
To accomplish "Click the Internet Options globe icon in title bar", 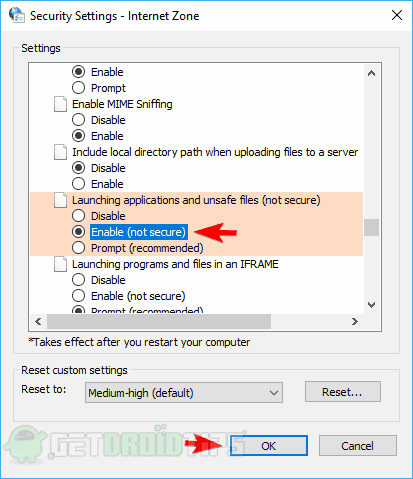I will [x=16, y=15].
